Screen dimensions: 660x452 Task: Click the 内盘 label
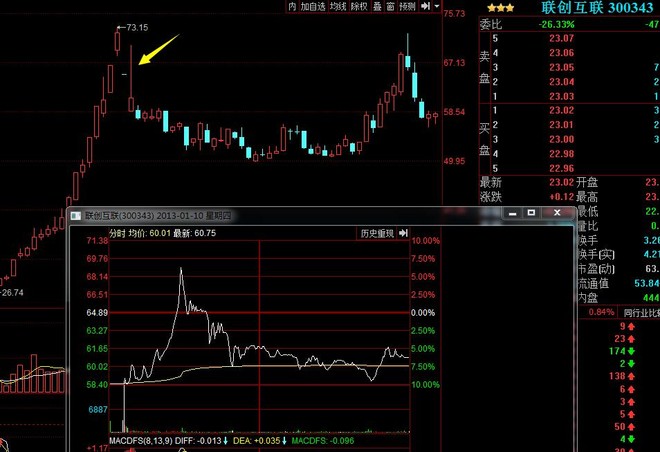[x=588, y=298]
